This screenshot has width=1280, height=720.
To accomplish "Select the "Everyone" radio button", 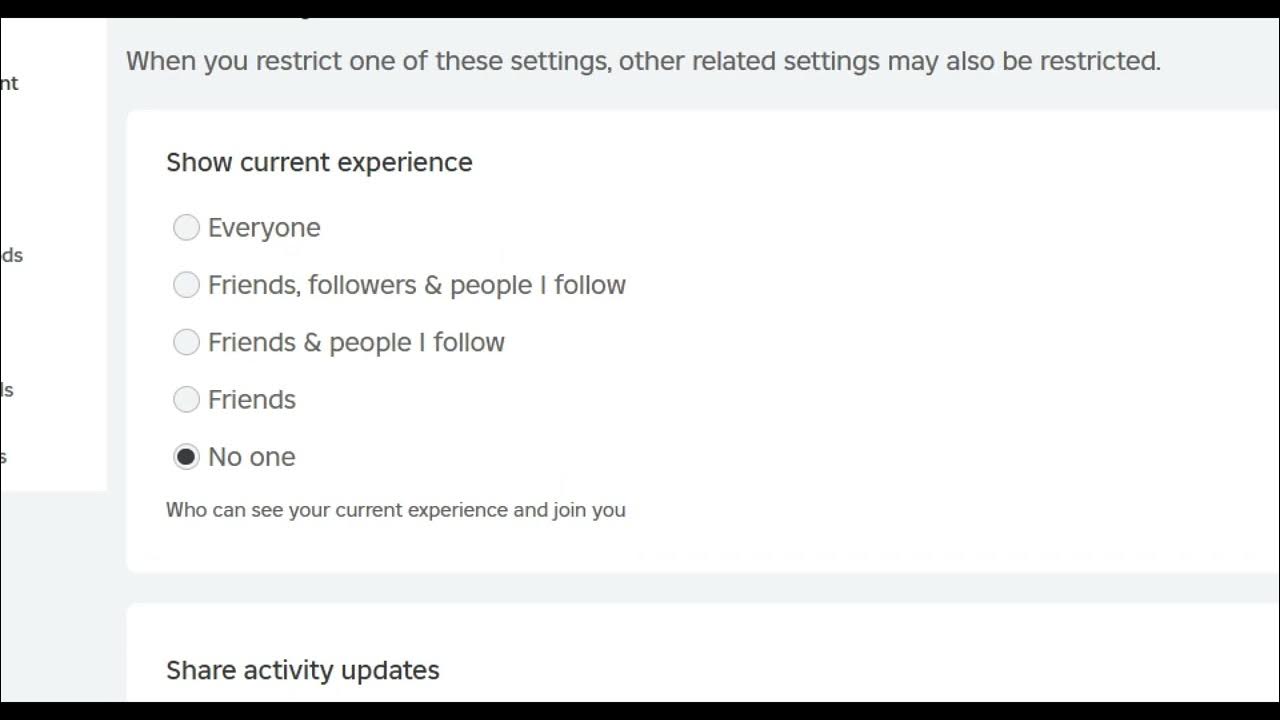I will (x=186, y=228).
